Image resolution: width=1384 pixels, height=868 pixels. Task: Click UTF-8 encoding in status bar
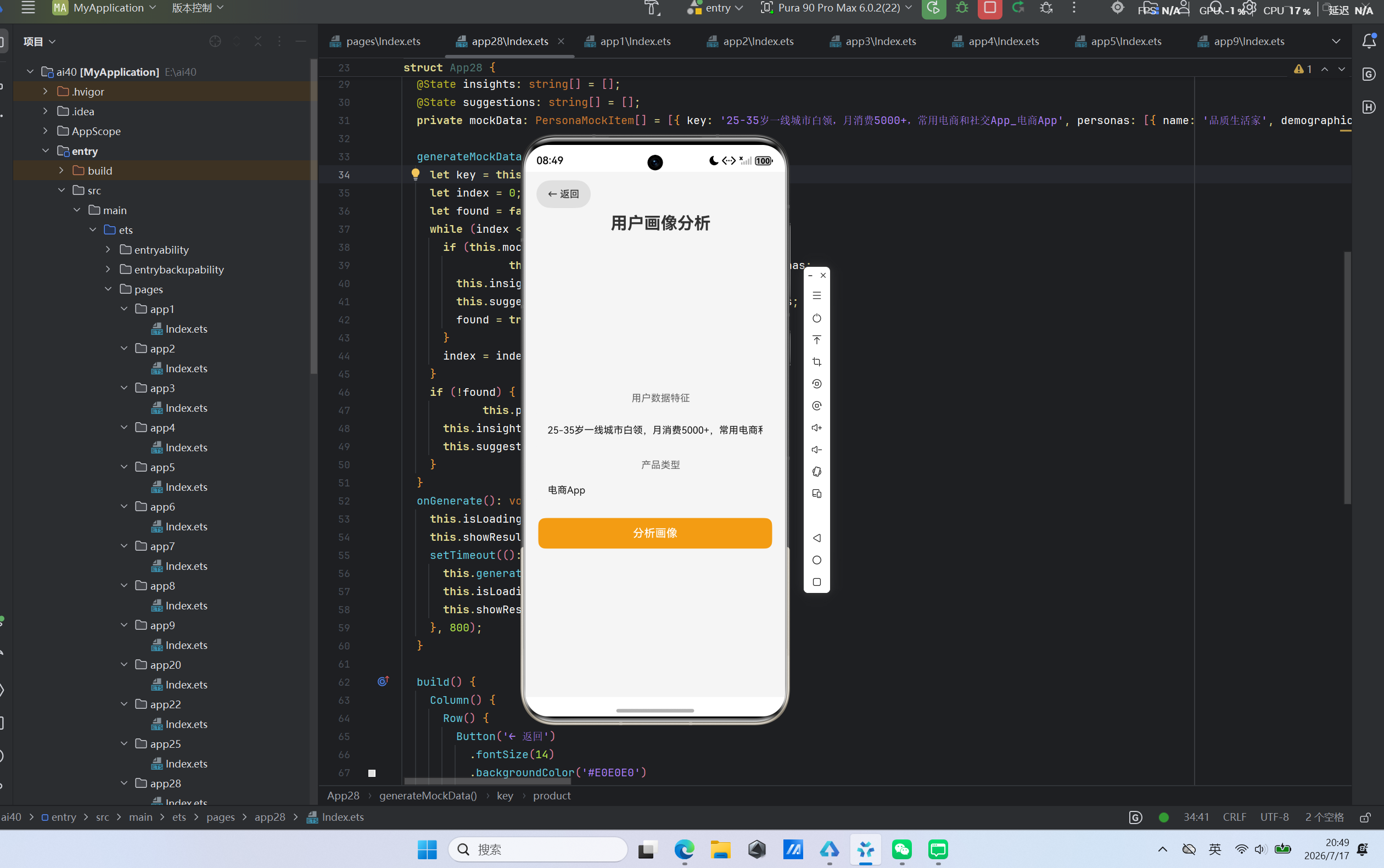[1274, 817]
